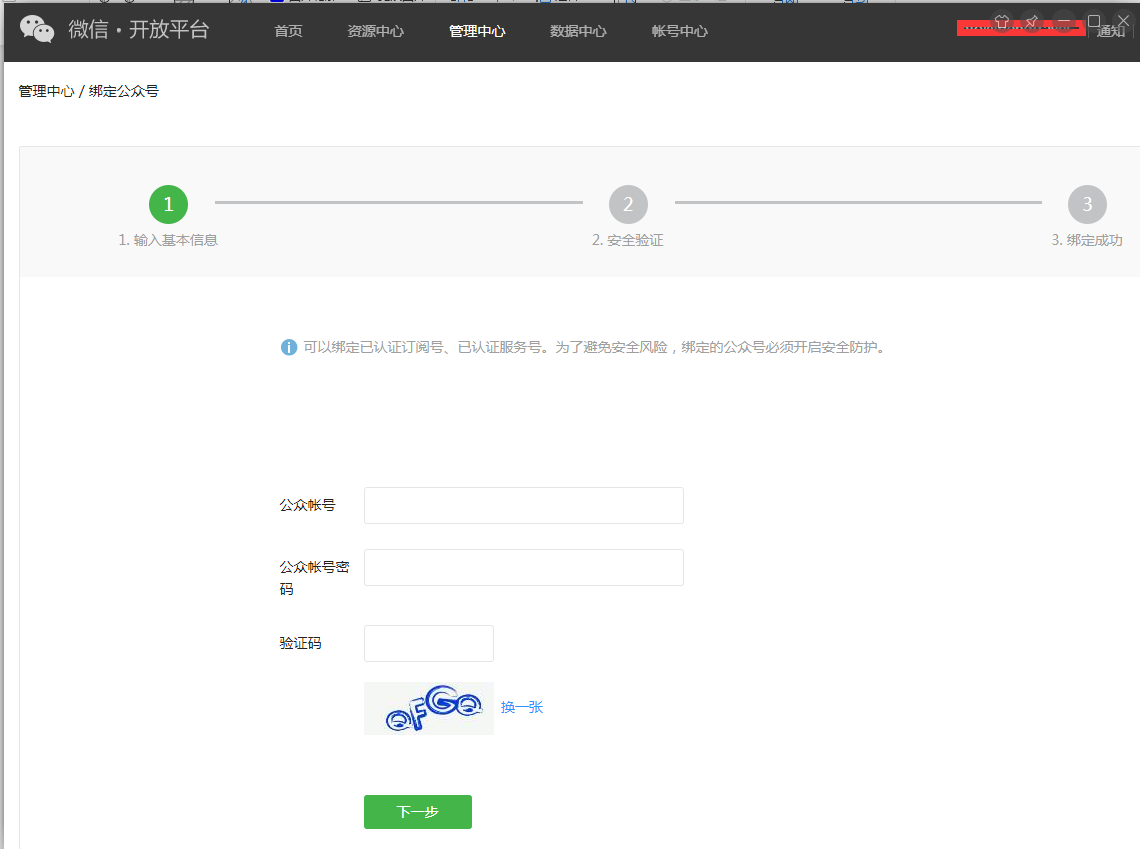Click the skin (shirt) icon
The image size is (1140, 849).
1001,21
